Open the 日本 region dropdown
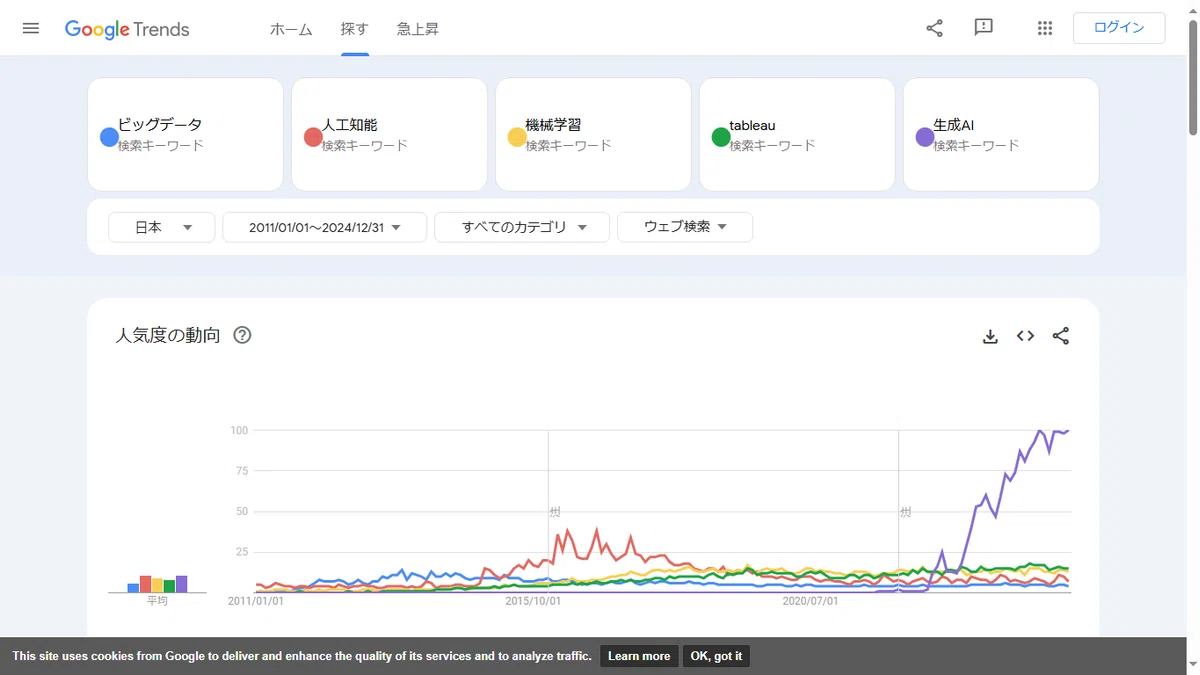 [x=161, y=227]
